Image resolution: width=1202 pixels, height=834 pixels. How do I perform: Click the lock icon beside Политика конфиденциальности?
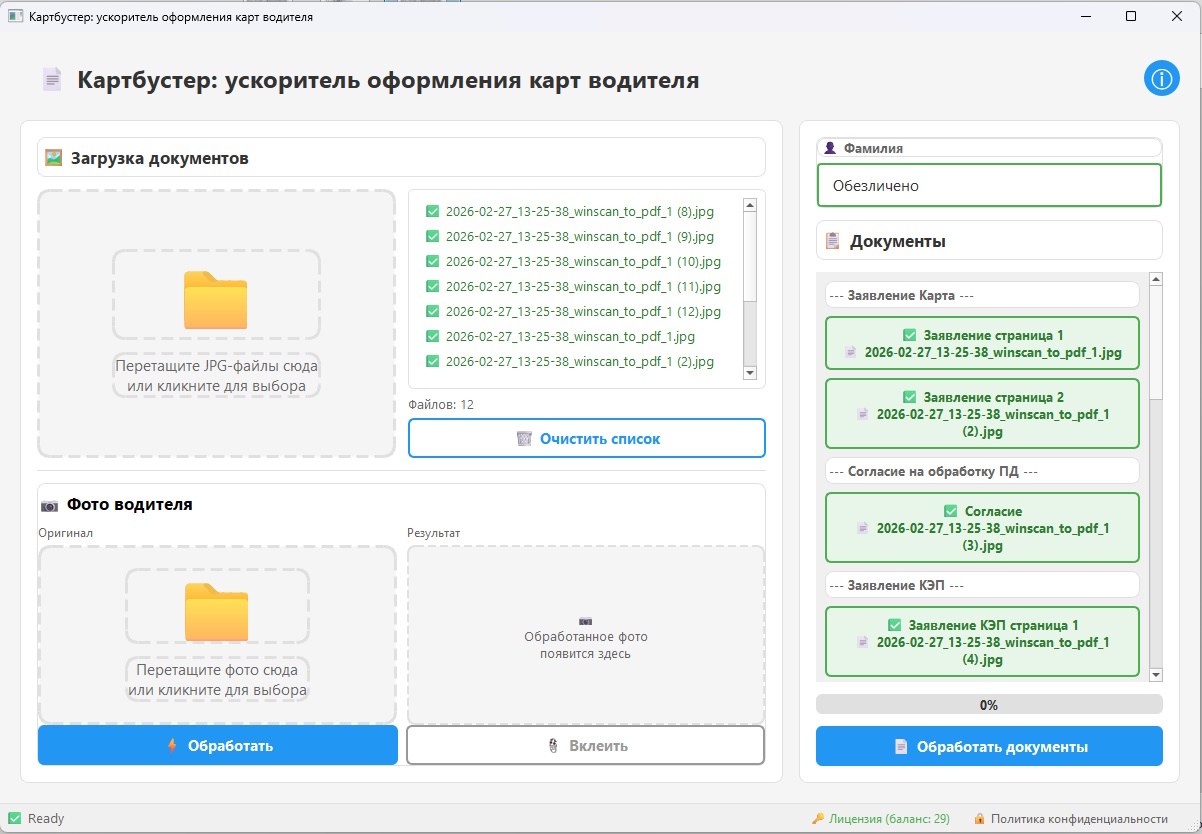[979, 818]
